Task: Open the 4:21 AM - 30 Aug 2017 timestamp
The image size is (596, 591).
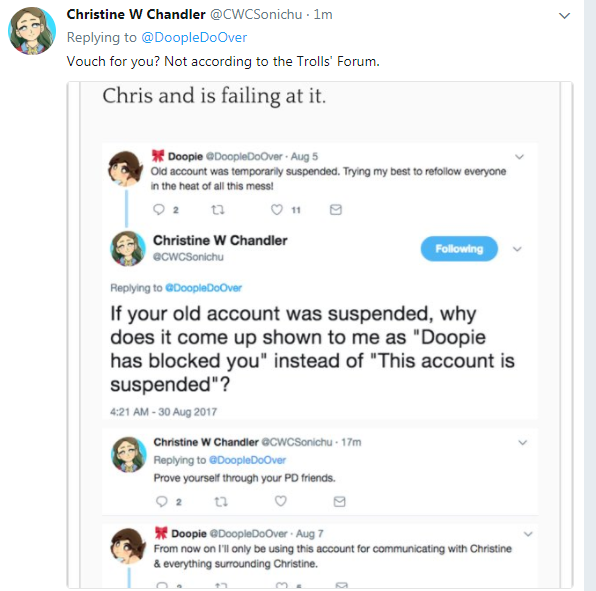Action: coord(163,412)
